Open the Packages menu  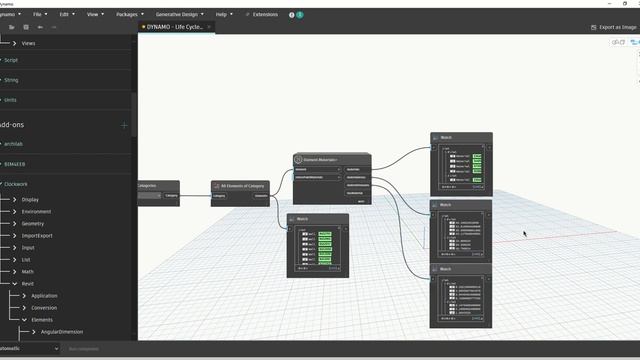tap(130, 14)
